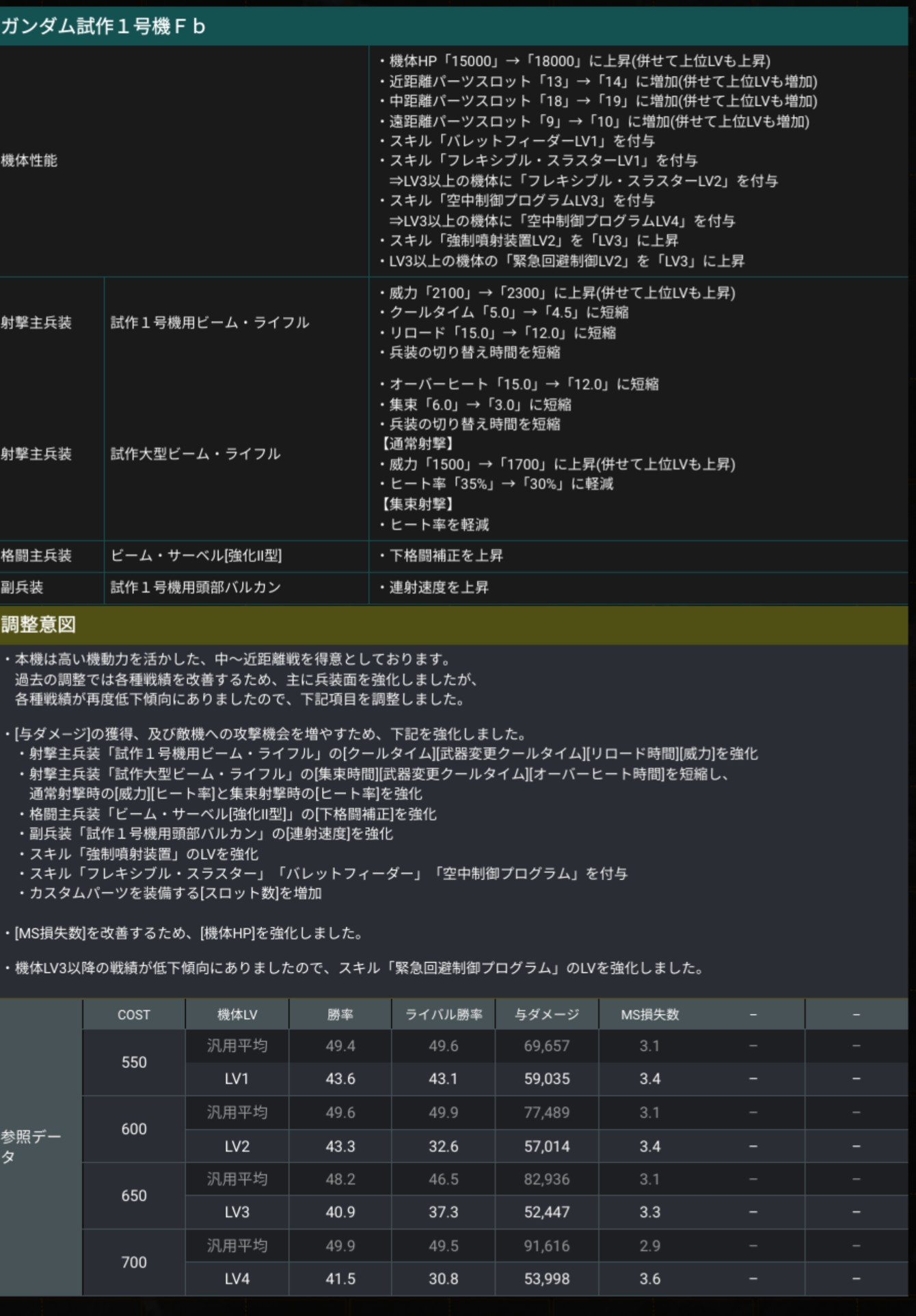Click ビーム・サーベル[強化II型] cell
The height and width of the screenshot is (1316, 916).
click(x=196, y=556)
